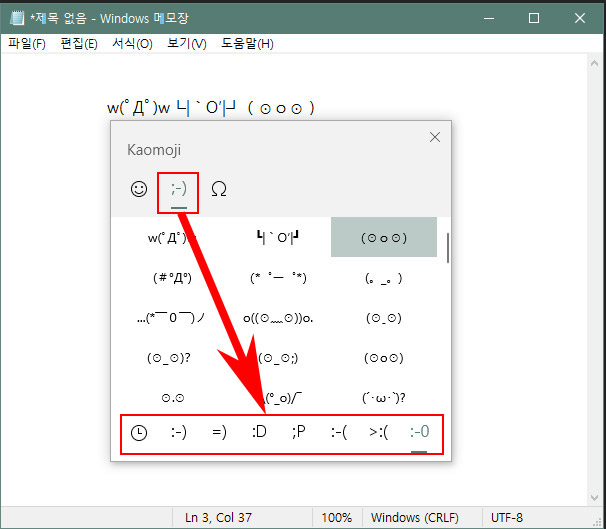Viewport: 606px width, 529px height.
Task: Maximize the Notepad window
Action: [534, 18]
